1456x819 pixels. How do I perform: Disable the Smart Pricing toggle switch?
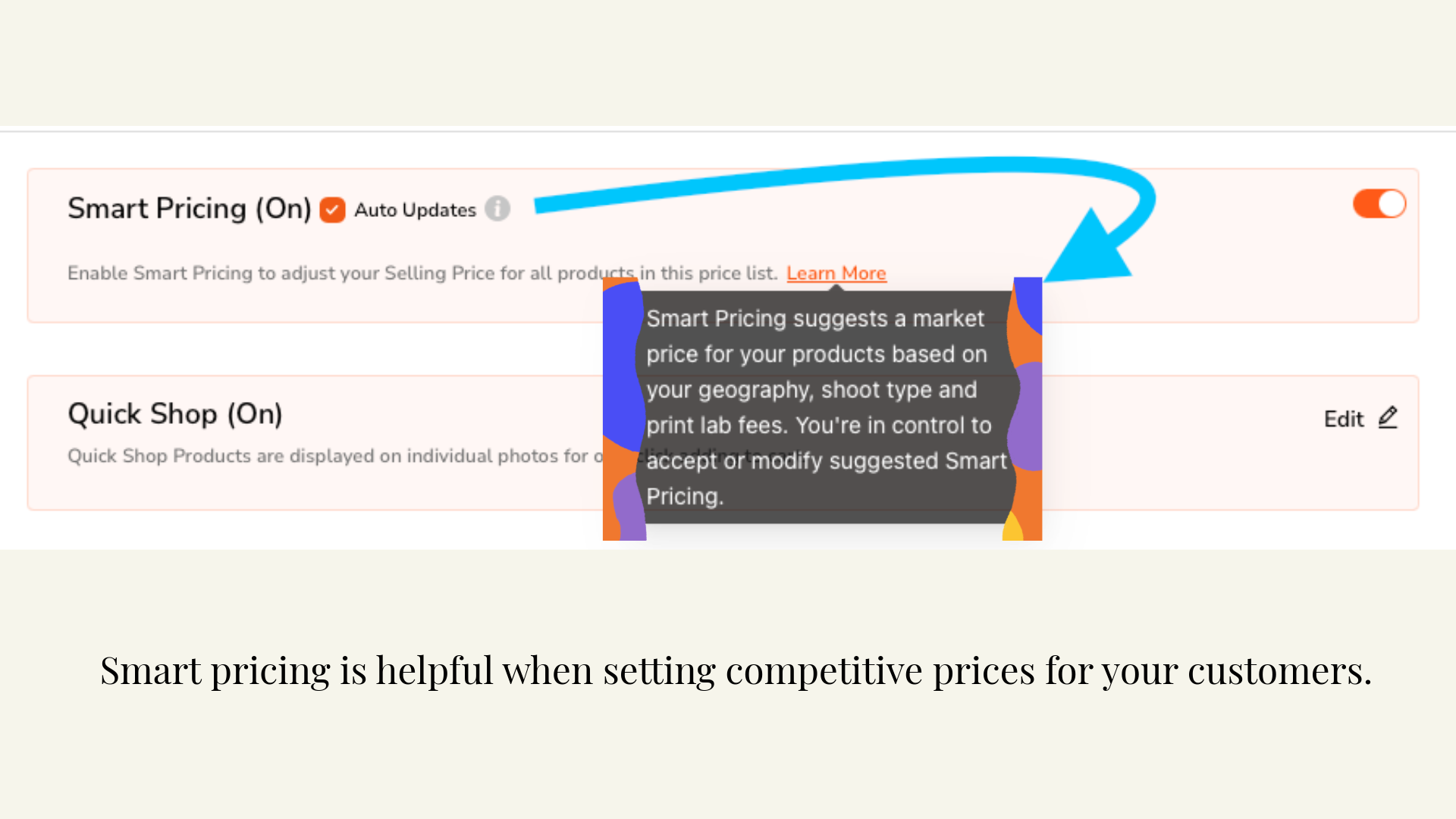(x=1379, y=204)
